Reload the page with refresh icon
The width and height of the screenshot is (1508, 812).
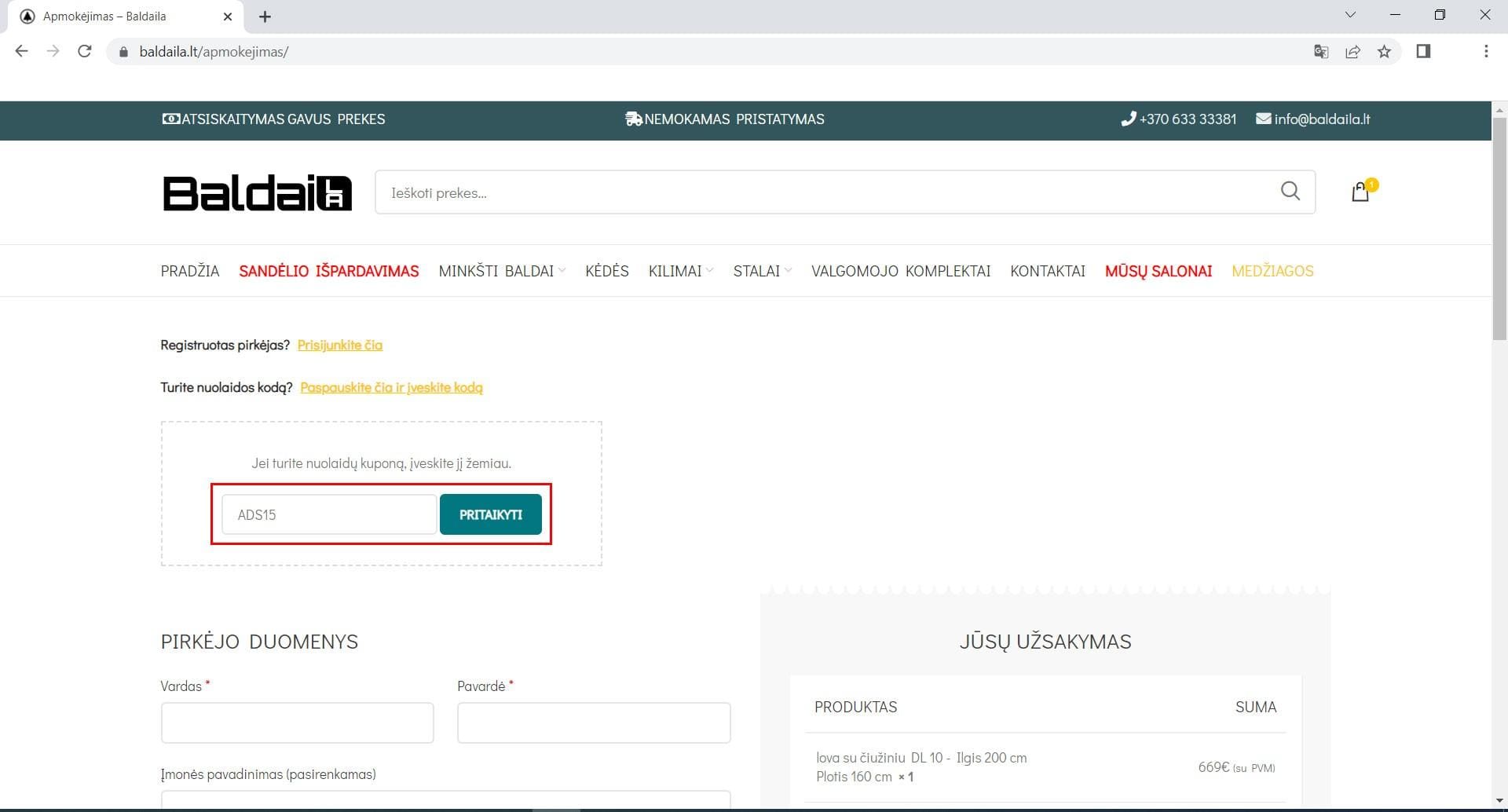tap(85, 52)
